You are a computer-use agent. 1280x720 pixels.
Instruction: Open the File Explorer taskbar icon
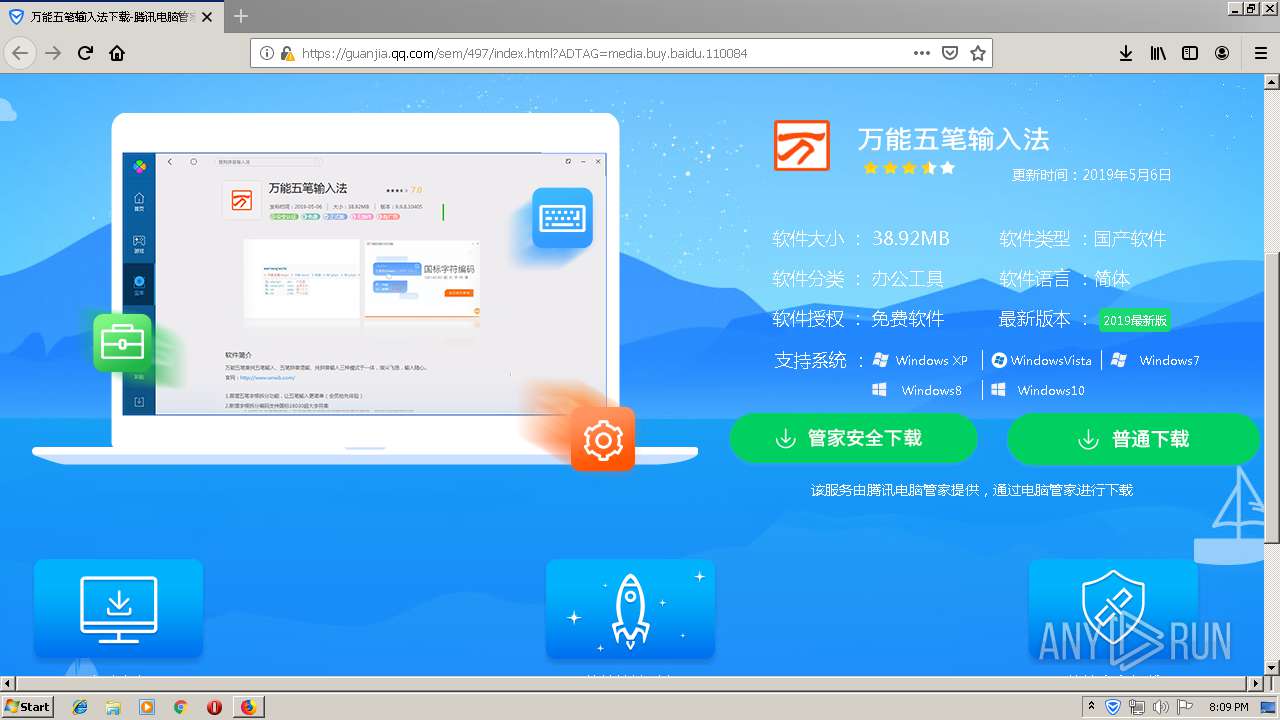[113, 707]
